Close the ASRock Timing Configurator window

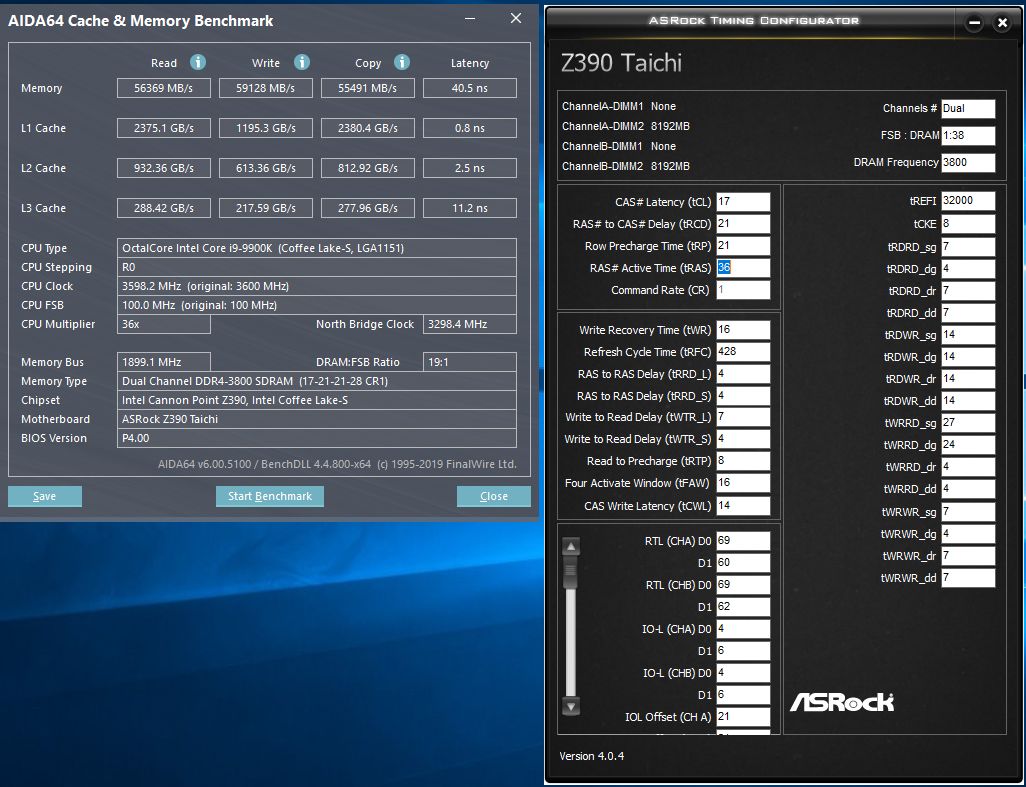1002,23
